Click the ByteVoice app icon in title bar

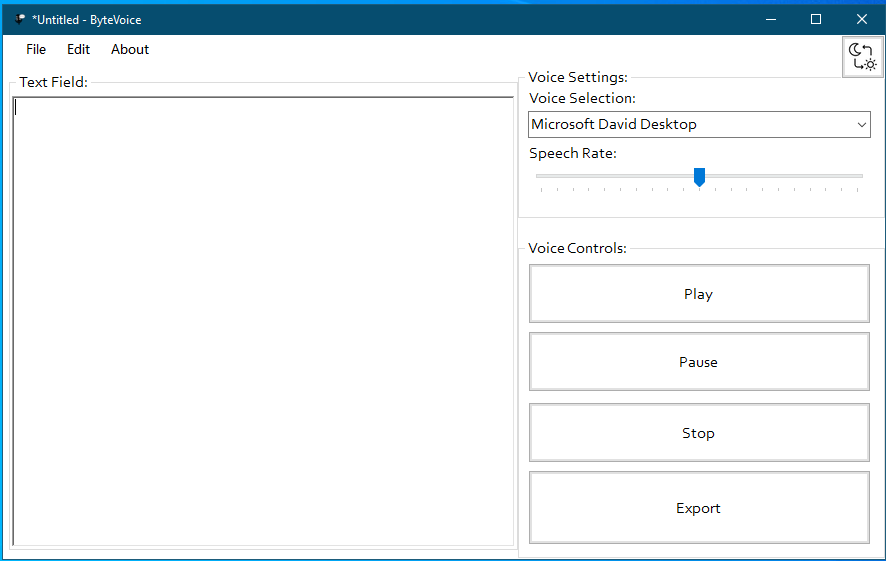pyautogui.click(x=20, y=19)
